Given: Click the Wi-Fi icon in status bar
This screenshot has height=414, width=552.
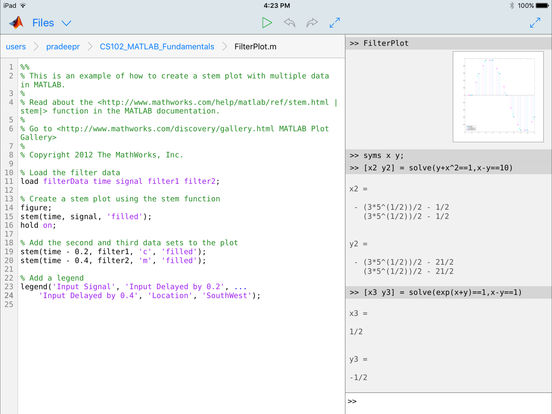Looking at the screenshot, I should point(23,6).
